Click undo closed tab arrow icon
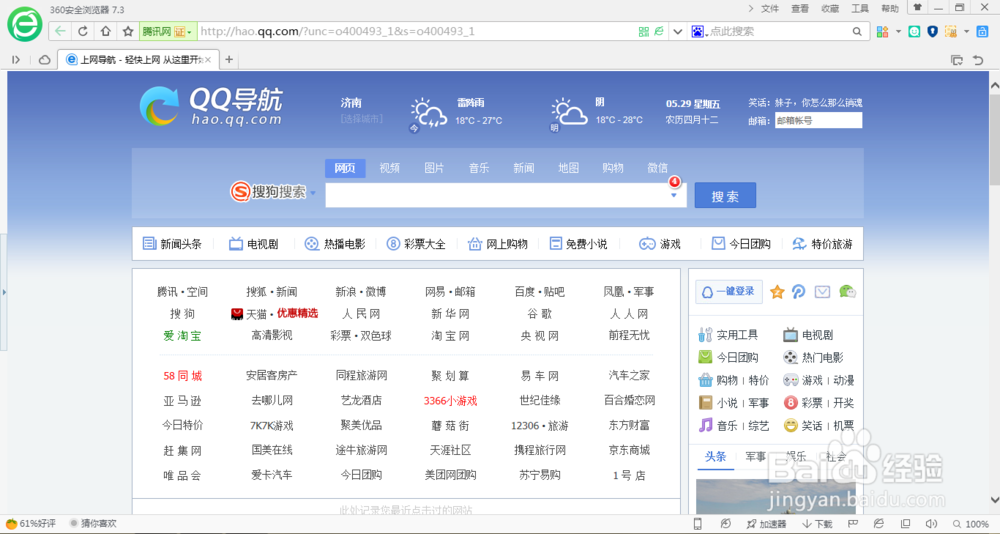 tap(978, 60)
